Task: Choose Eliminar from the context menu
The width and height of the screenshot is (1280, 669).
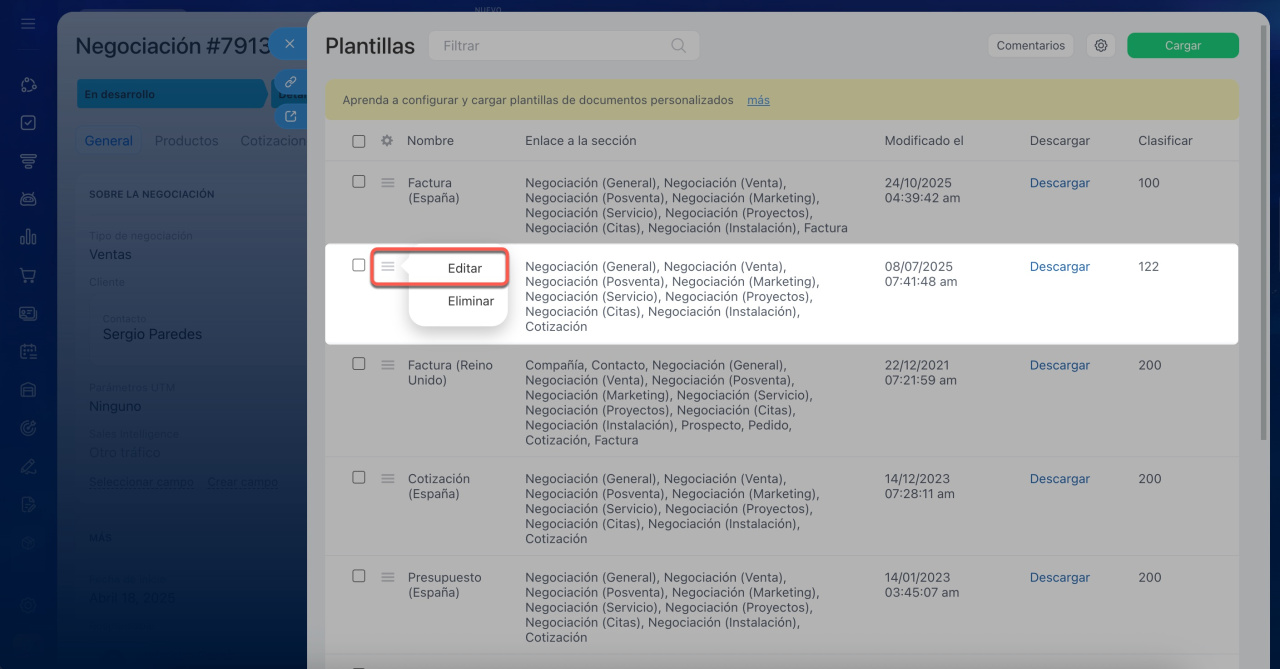Action: [x=470, y=301]
